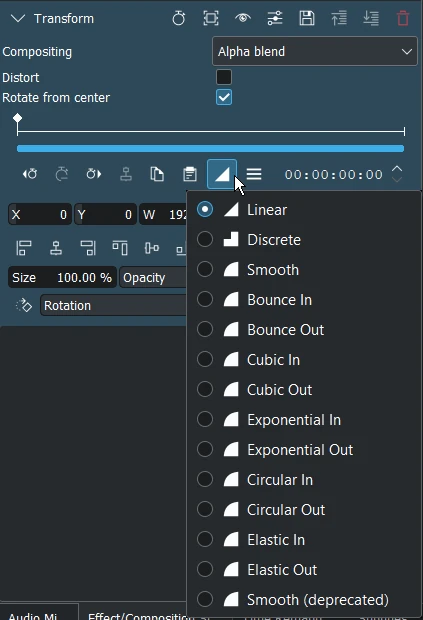423x620 pixels.
Task: Align clip to left edge
Action: tap(24, 248)
